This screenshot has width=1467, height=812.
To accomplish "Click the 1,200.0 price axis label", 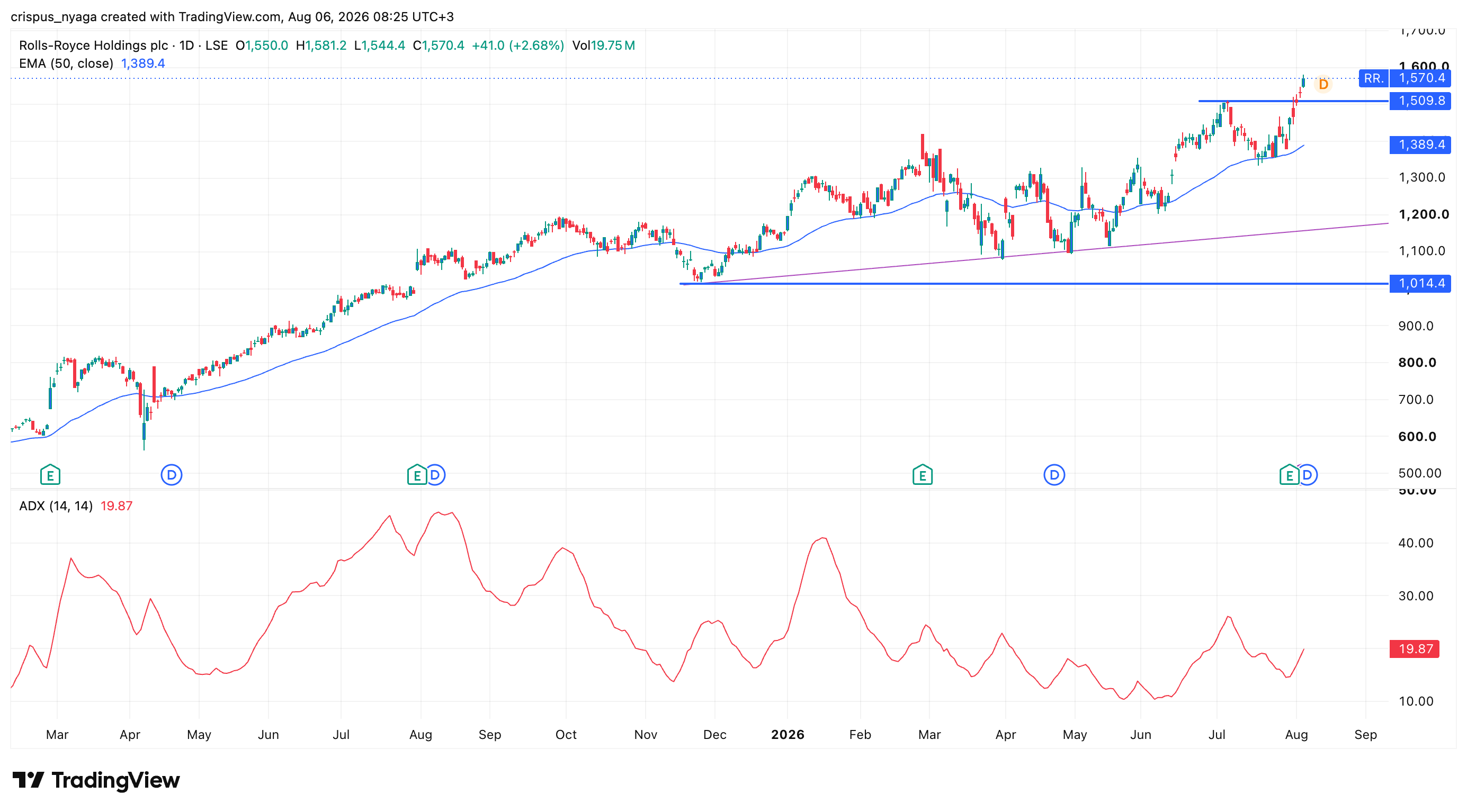I will (1424, 214).
